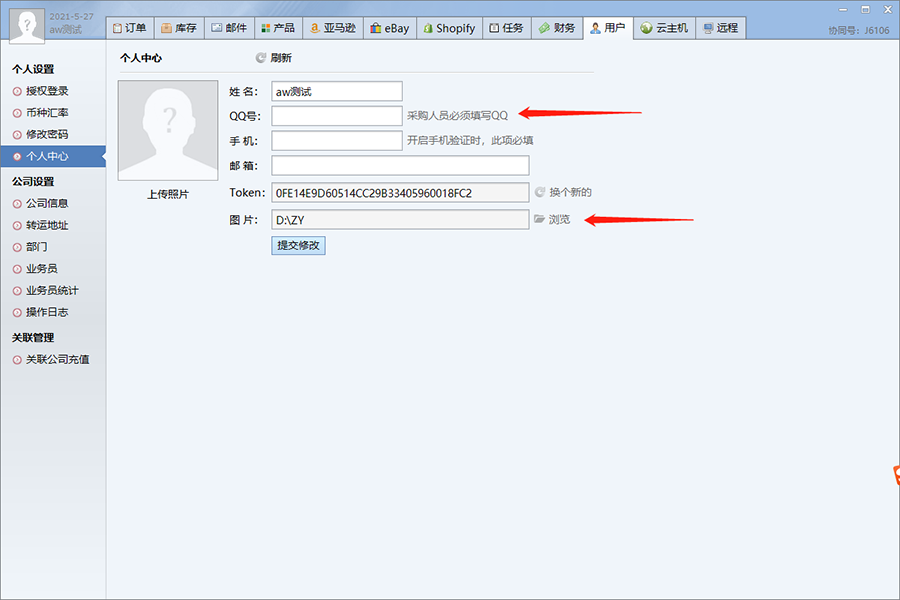
Task: Click the 邮箱 email input field
Action: click(400, 165)
